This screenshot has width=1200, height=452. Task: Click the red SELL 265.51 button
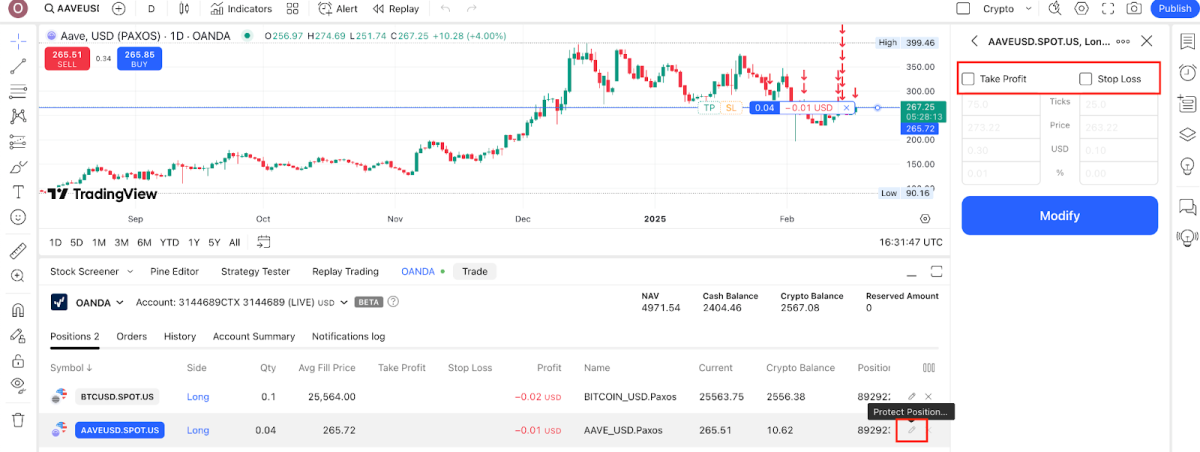[x=67, y=59]
